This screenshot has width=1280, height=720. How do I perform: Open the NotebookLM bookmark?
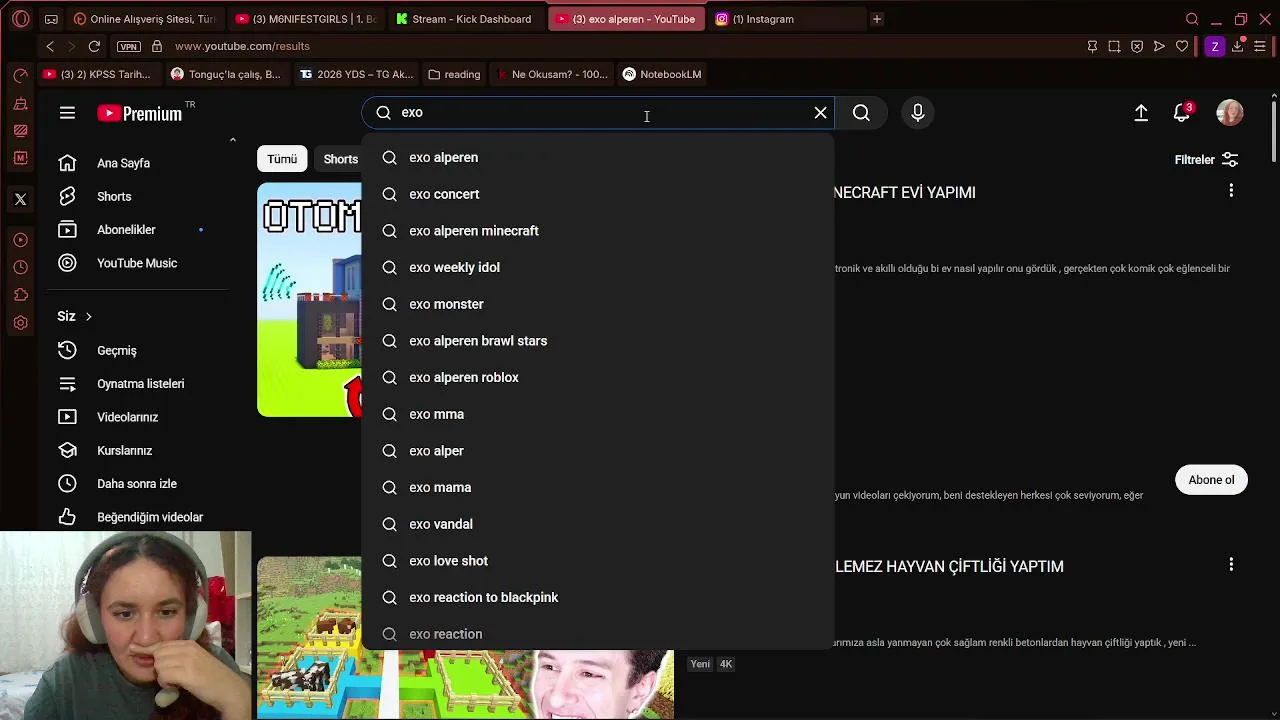coord(662,74)
